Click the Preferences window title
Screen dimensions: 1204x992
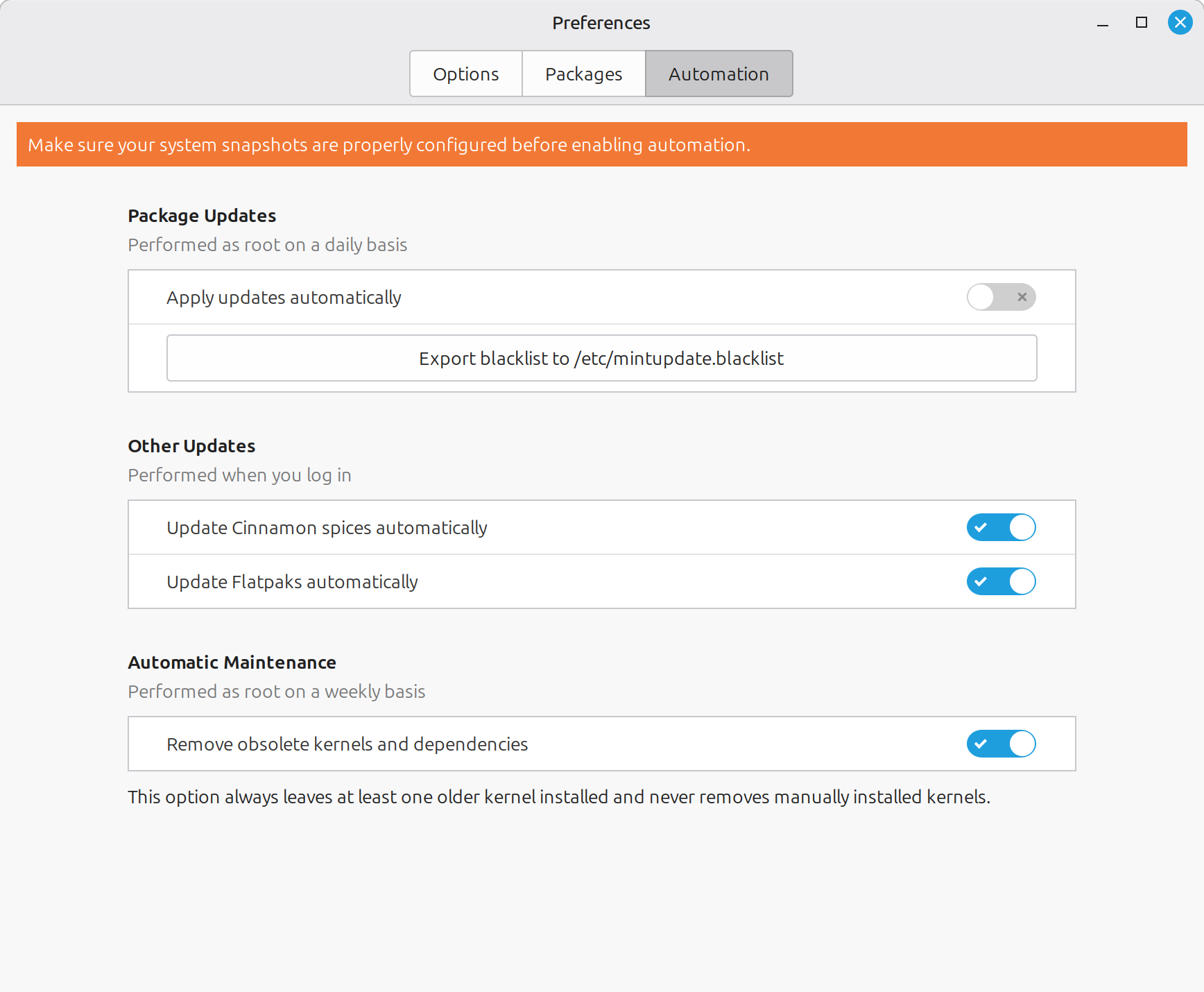(x=601, y=23)
